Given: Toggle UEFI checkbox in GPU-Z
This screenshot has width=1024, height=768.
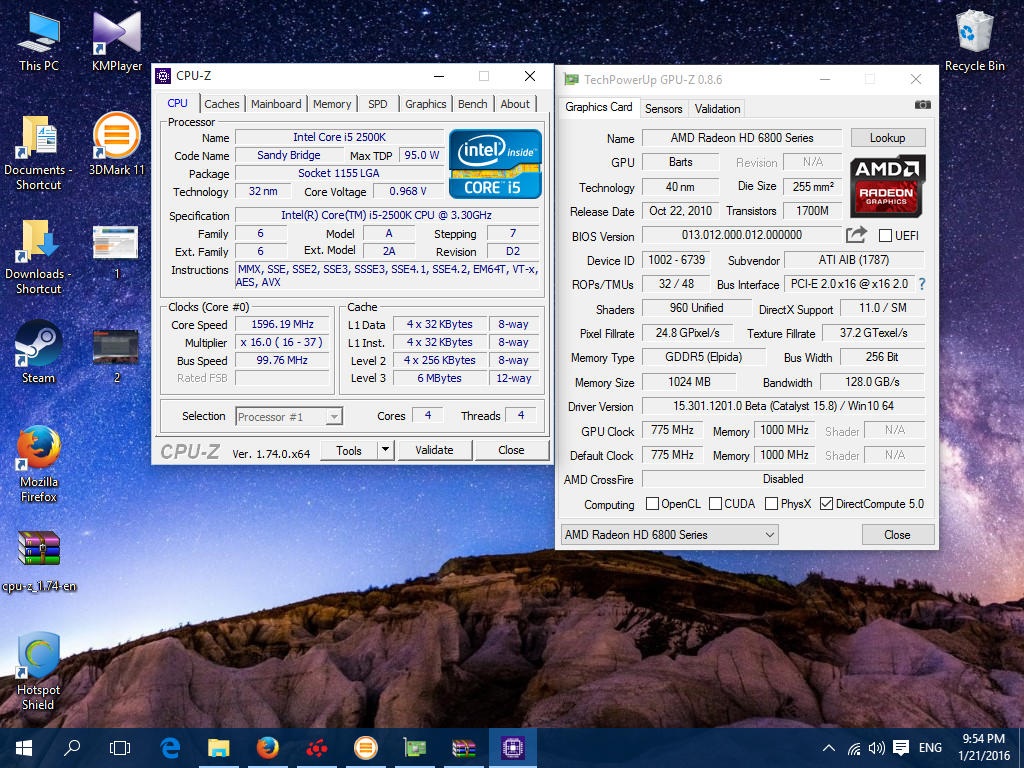Looking at the screenshot, I should point(886,236).
